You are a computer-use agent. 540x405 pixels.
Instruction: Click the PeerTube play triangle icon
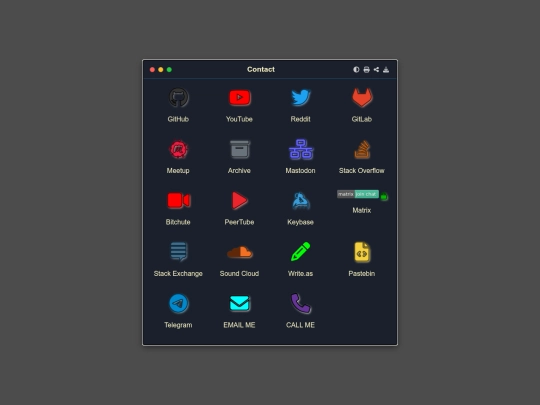(x=240, y=201)
